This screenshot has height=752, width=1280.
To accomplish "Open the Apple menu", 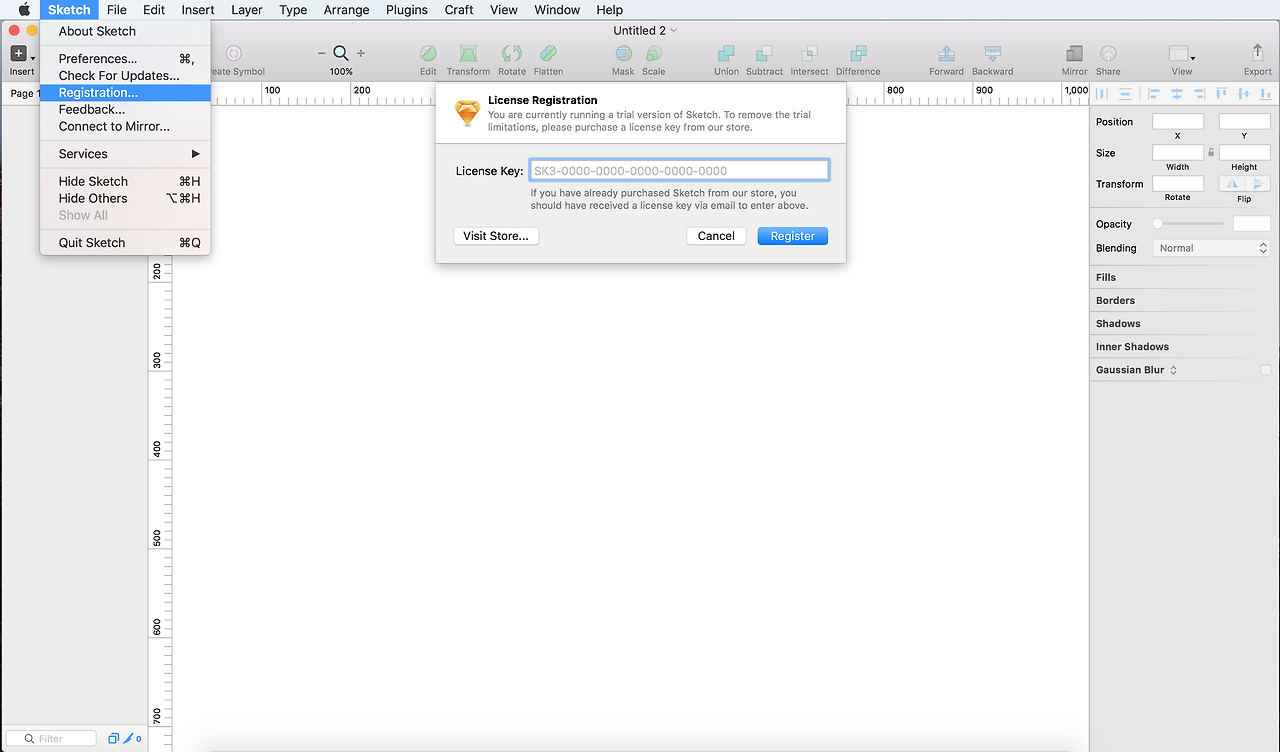I will point(24,10).
